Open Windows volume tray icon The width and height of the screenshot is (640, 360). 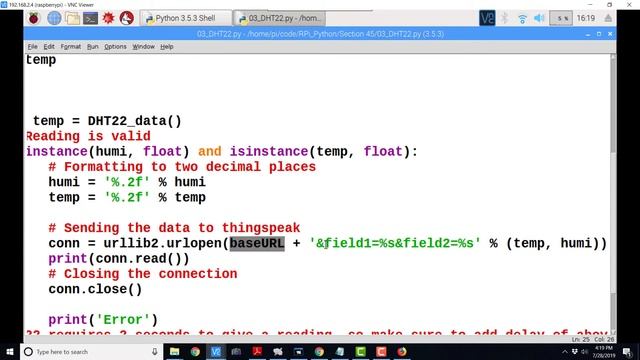[x=585, y=352]
